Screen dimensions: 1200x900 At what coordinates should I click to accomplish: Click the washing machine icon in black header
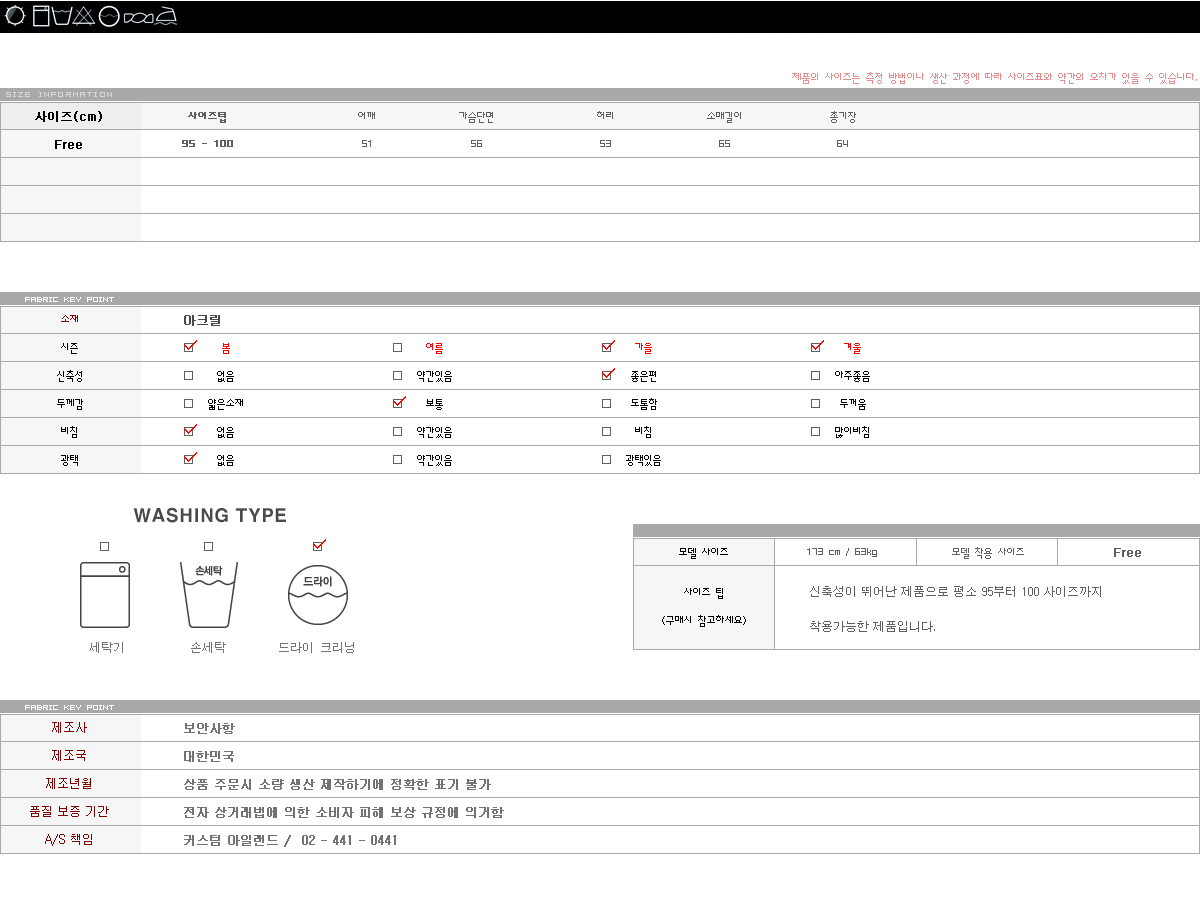(41, 16)
